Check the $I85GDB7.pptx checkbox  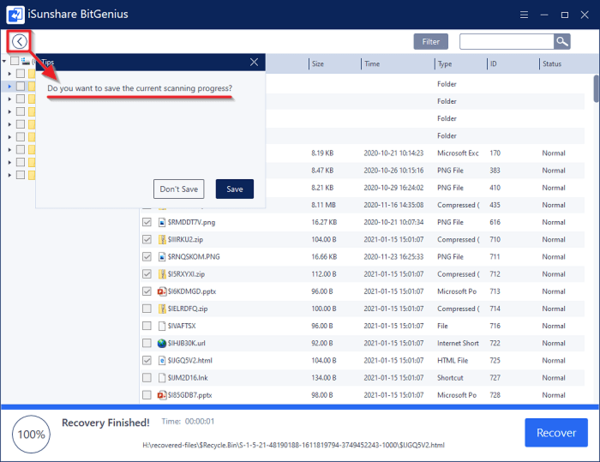(x=147, y=395)
